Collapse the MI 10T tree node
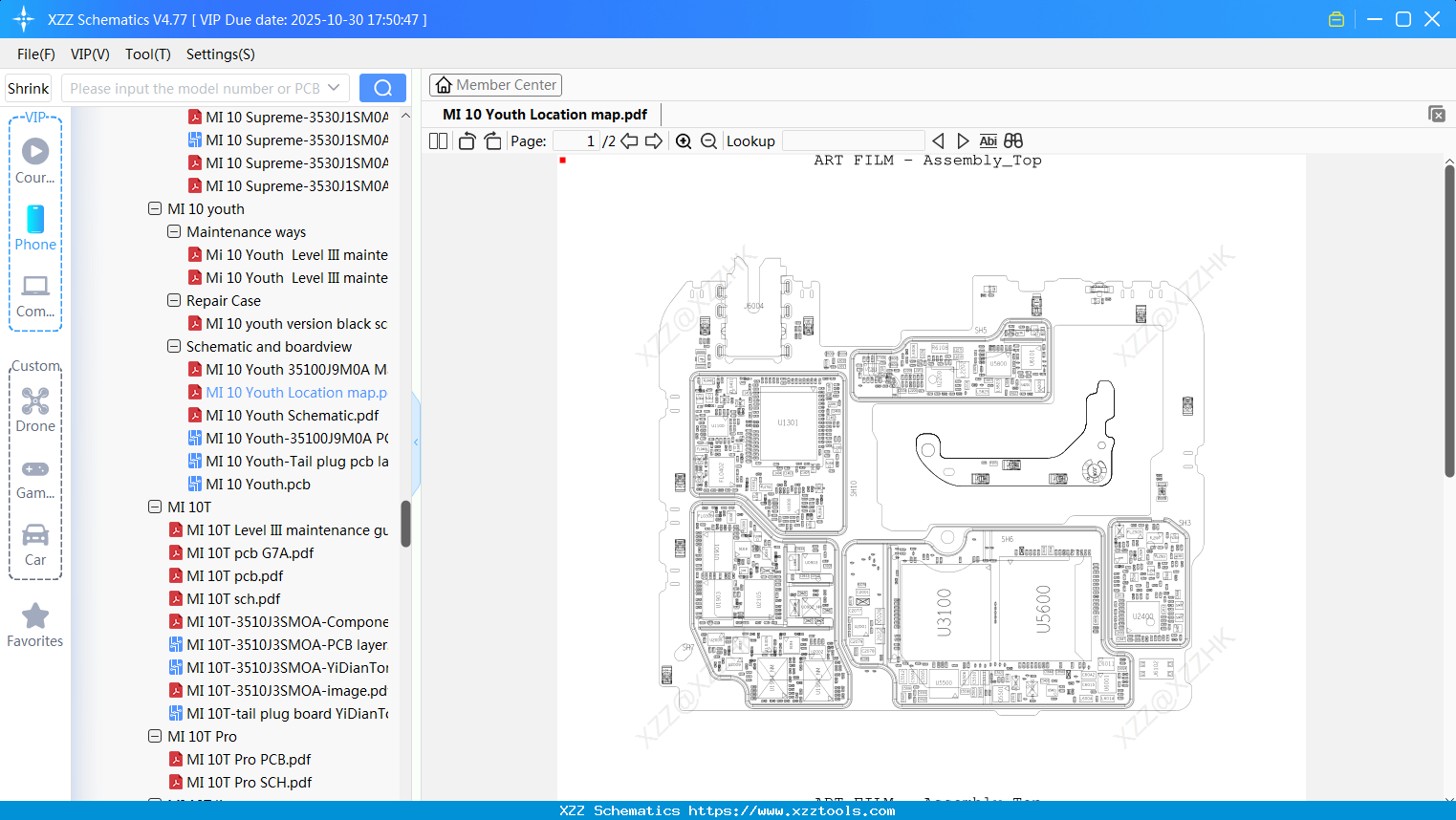Viewport: 1456px width, 820px height. click(155, 507)
